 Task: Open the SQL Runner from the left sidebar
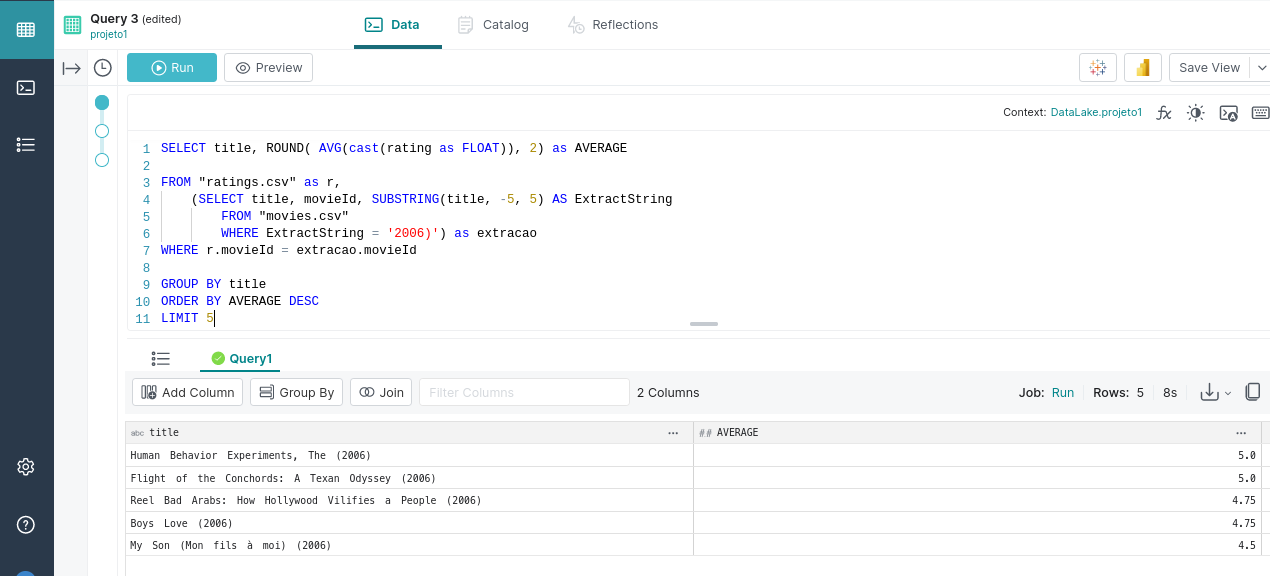[26, 87]
